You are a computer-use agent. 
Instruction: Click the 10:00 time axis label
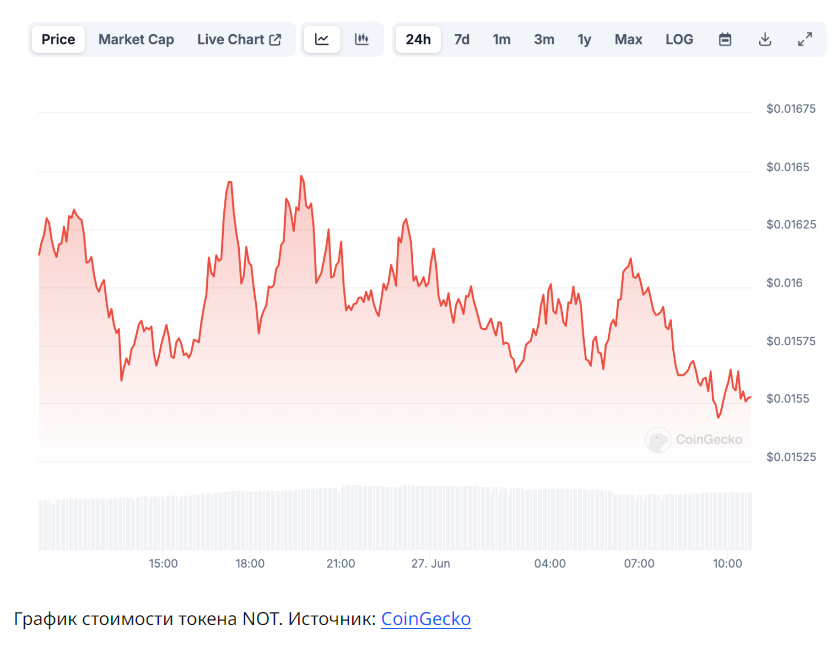click(x=728, y=564)
